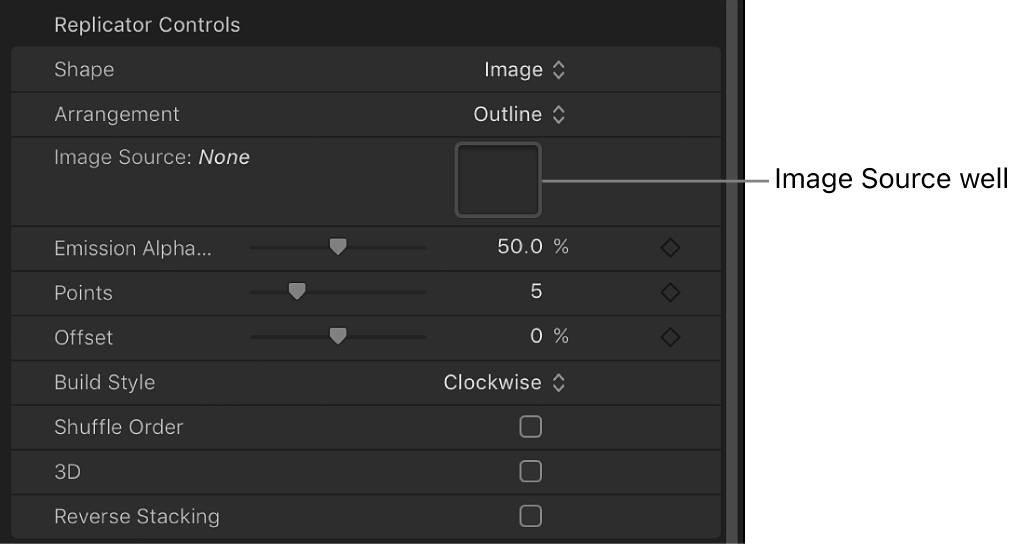This screenshot has width=1020, height=546.
Task: Enable the Shuffle Order checkbox
Action: pos(531,427)
